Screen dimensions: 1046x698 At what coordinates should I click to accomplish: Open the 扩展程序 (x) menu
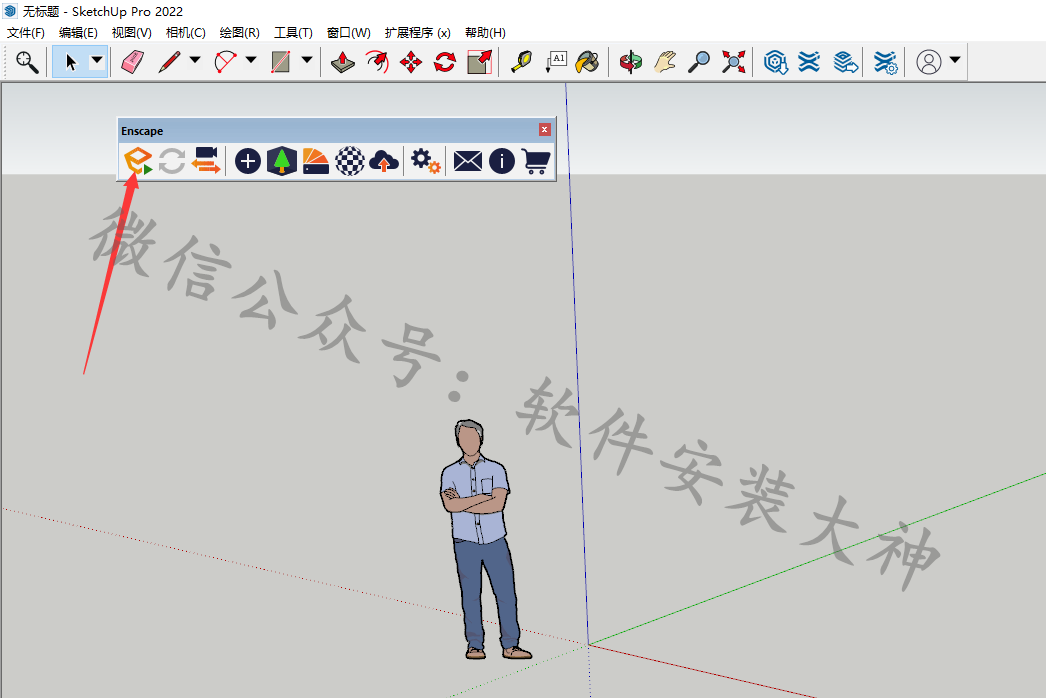click(418, 33)
